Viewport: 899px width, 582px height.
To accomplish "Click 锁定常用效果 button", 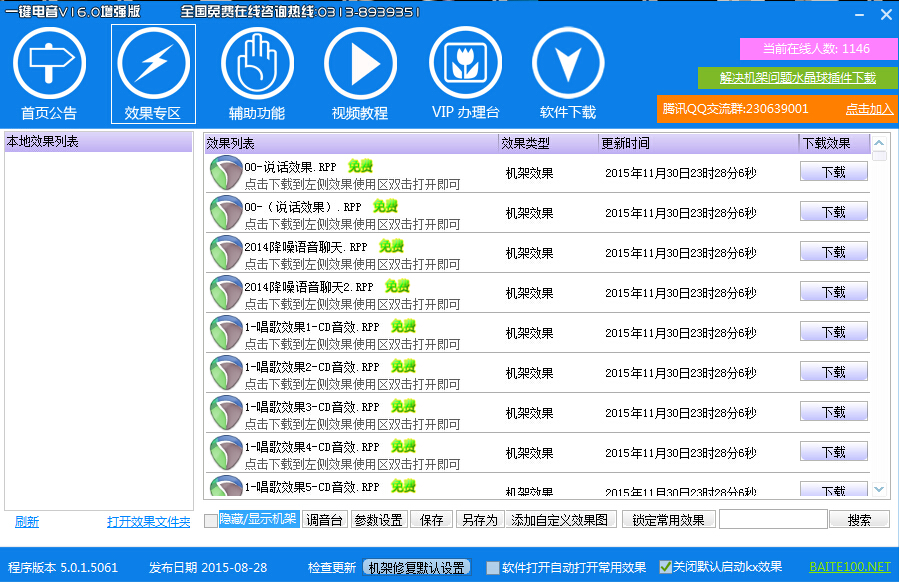I will pyautogui.click(x=666, y=519).
